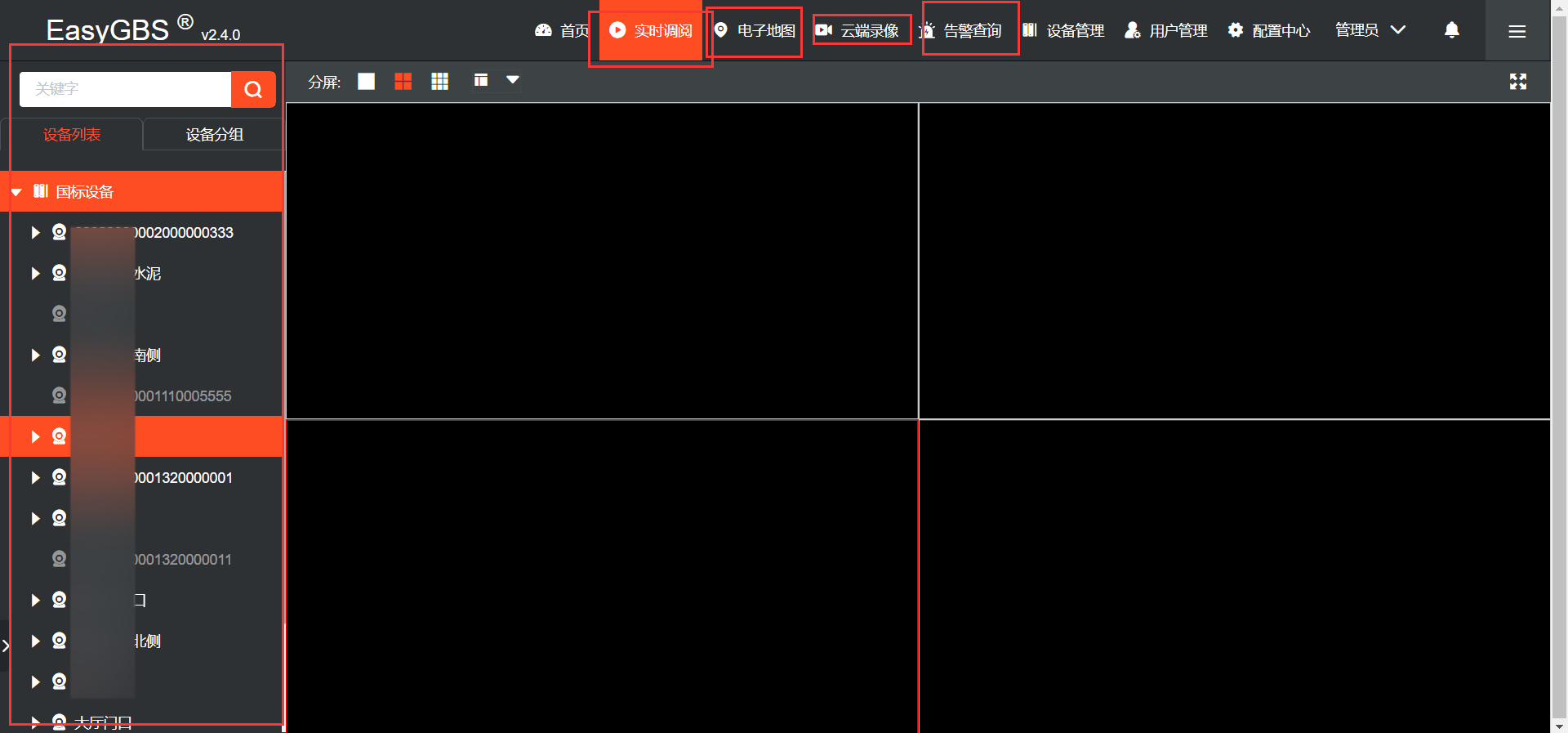1568x733 pixels.
Task: Select the bottom-left video pane
Action: coord(602,576)
